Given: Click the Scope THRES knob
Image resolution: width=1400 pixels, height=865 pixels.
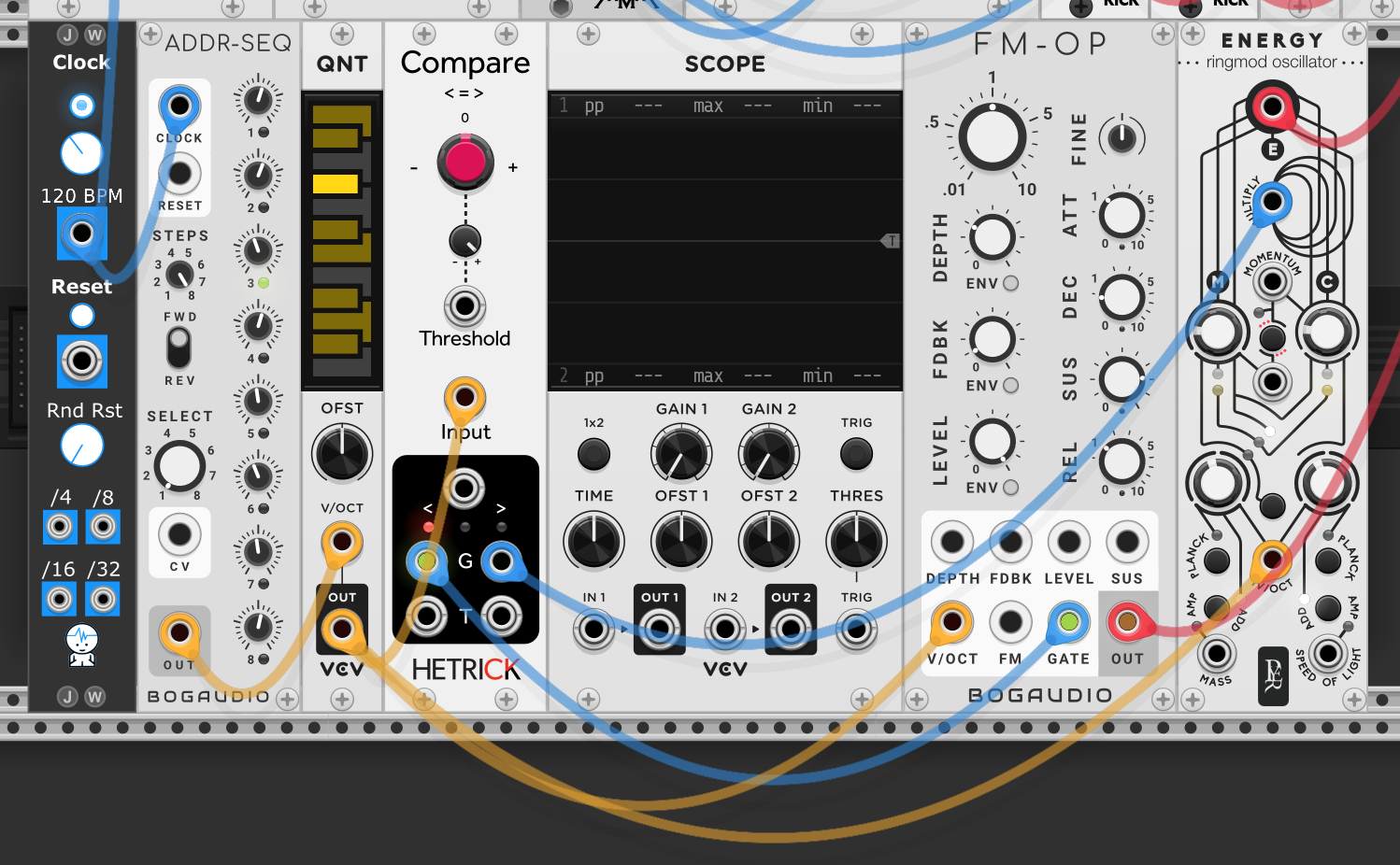Looking at the screenshot, I should [x=856, y=540].
